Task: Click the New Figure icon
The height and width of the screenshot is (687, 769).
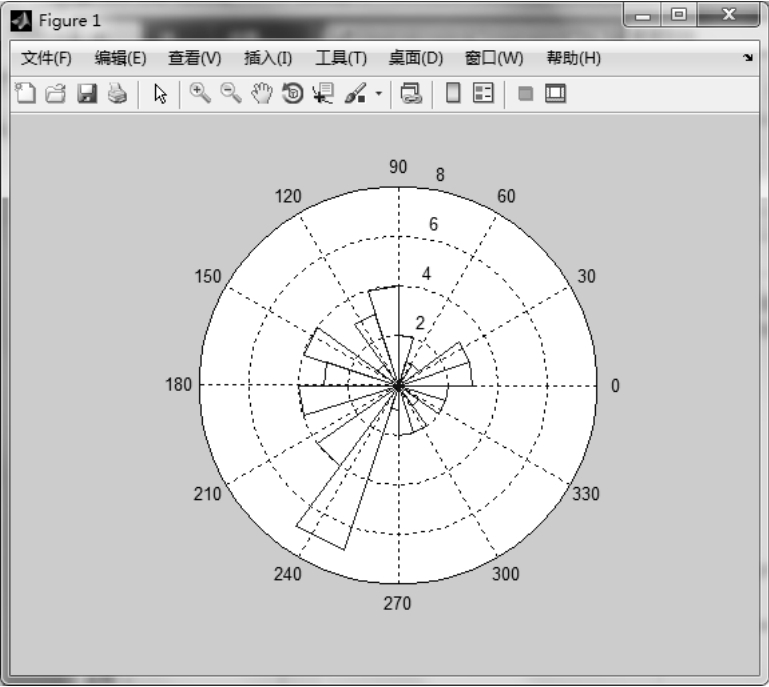Action: point(27,94)
